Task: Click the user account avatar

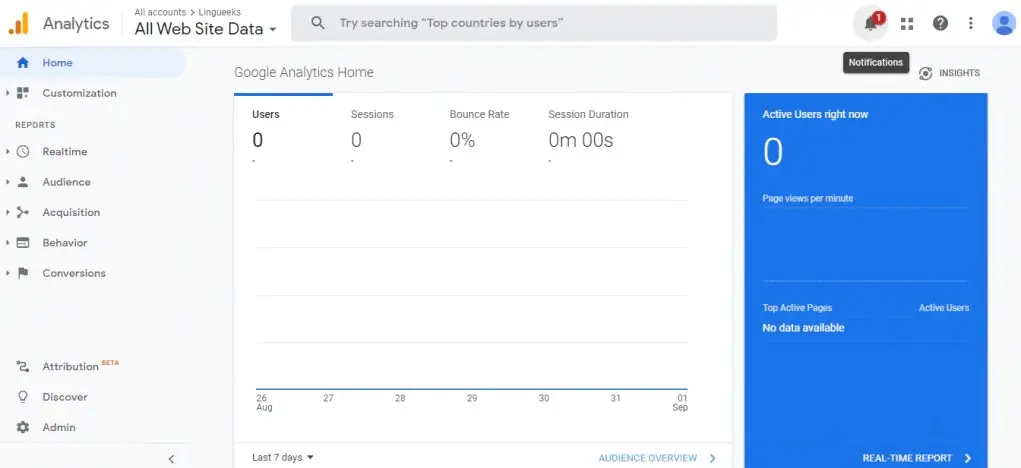Action: [x=1003, y=24]
